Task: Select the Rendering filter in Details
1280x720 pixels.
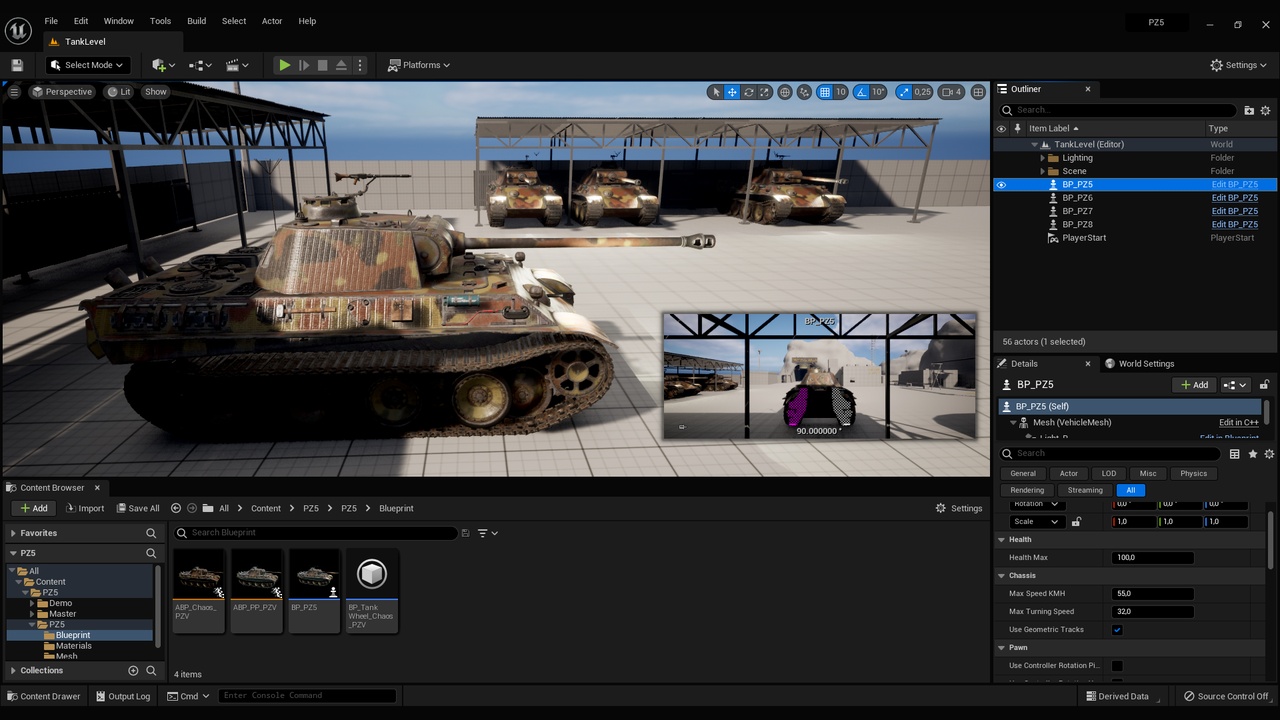Action: [1027, 490]
